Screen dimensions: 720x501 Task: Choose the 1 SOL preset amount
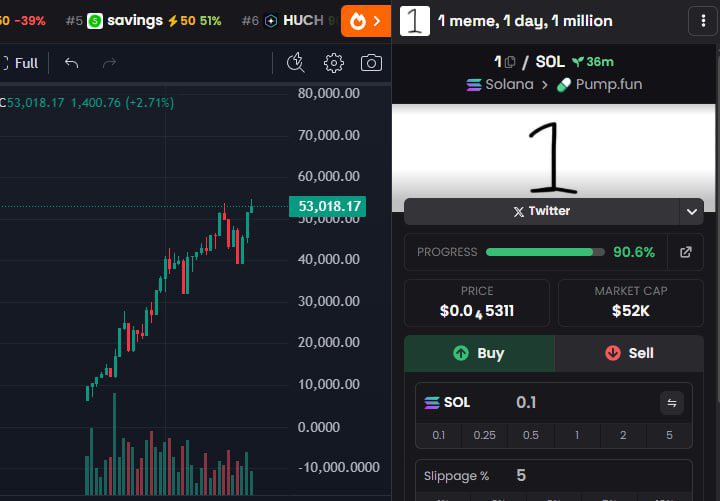(577, 435)
